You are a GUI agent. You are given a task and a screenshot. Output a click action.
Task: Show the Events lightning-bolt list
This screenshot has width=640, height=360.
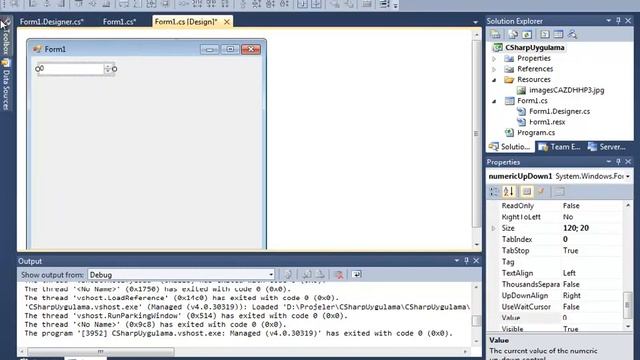click(x=541, y=191)
